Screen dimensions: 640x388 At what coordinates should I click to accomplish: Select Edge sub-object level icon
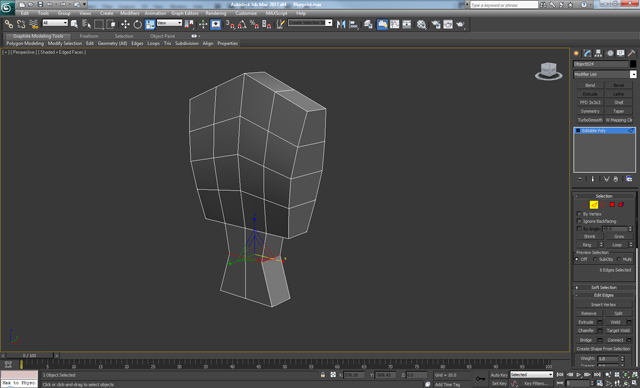(x=594, y=204)
